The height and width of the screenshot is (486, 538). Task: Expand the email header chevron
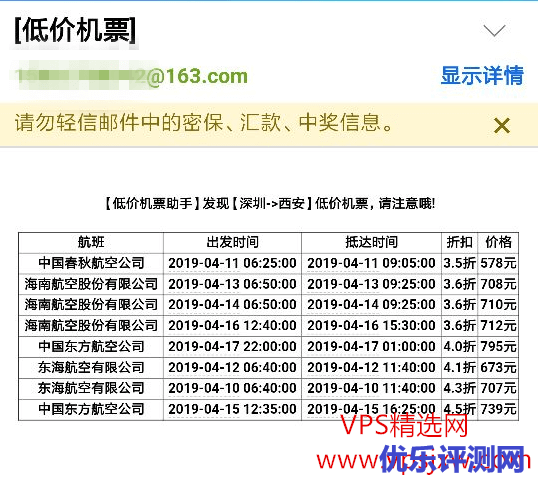coord(494,30)
